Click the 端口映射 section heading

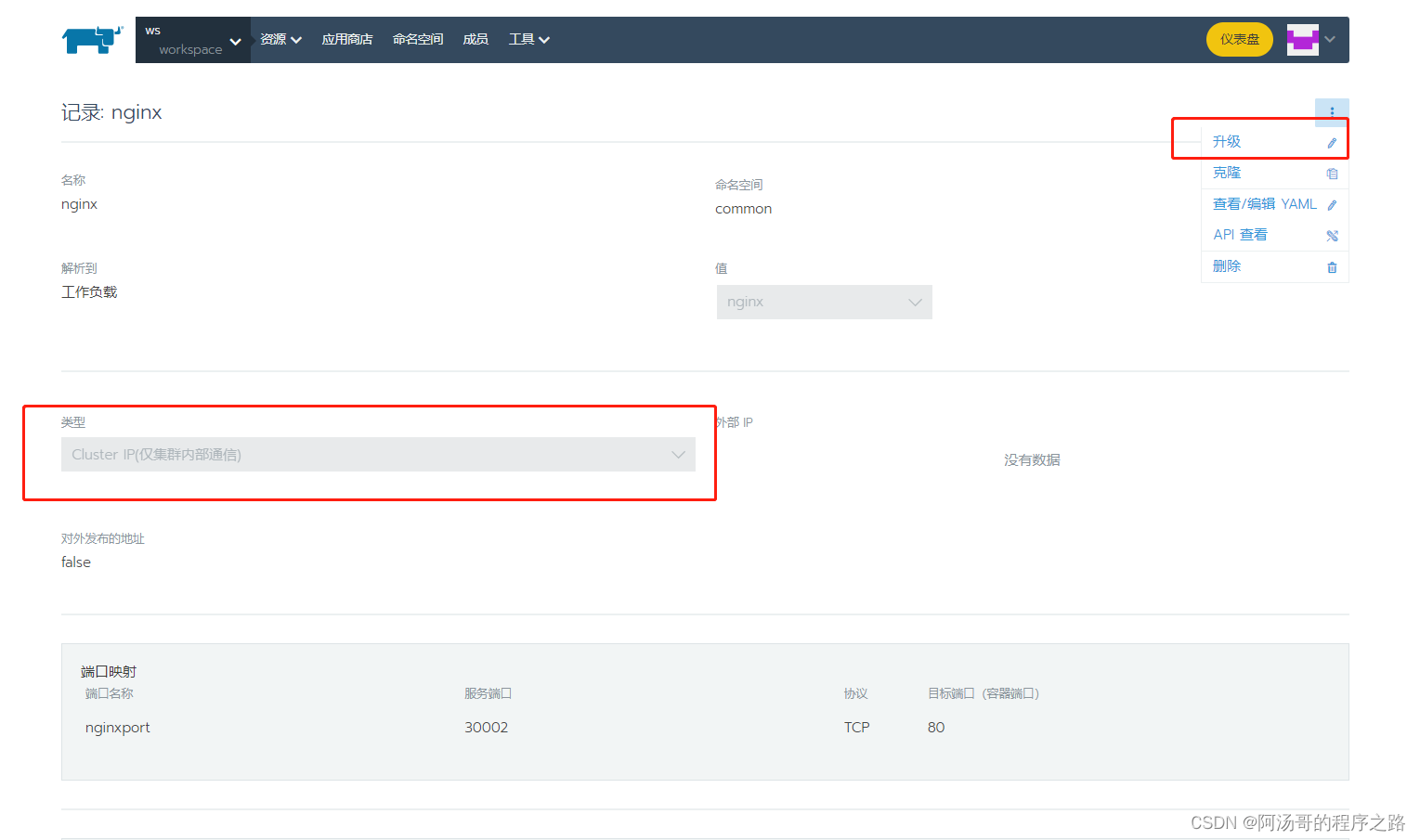[x=109, y=671]
